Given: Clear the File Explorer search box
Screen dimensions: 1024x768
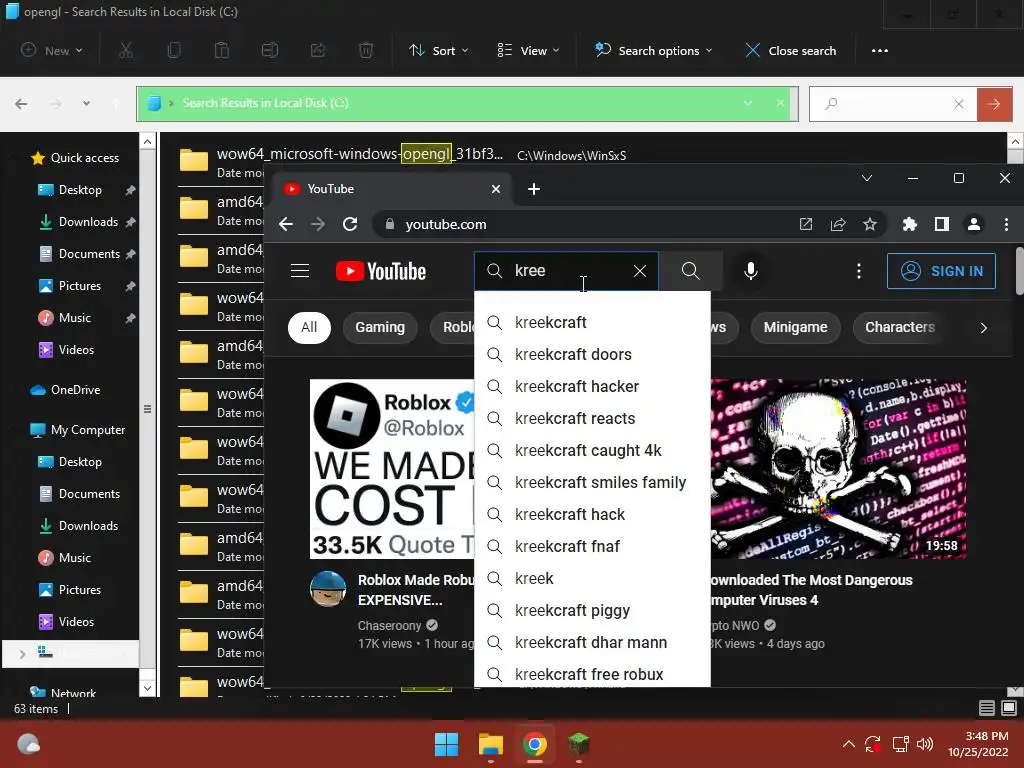Looking at the screenshot, I should coord(959,104).
